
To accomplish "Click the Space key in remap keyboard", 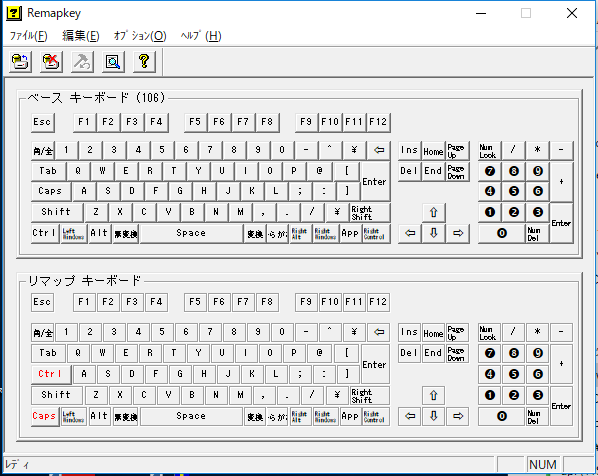I will click(191, 416).
